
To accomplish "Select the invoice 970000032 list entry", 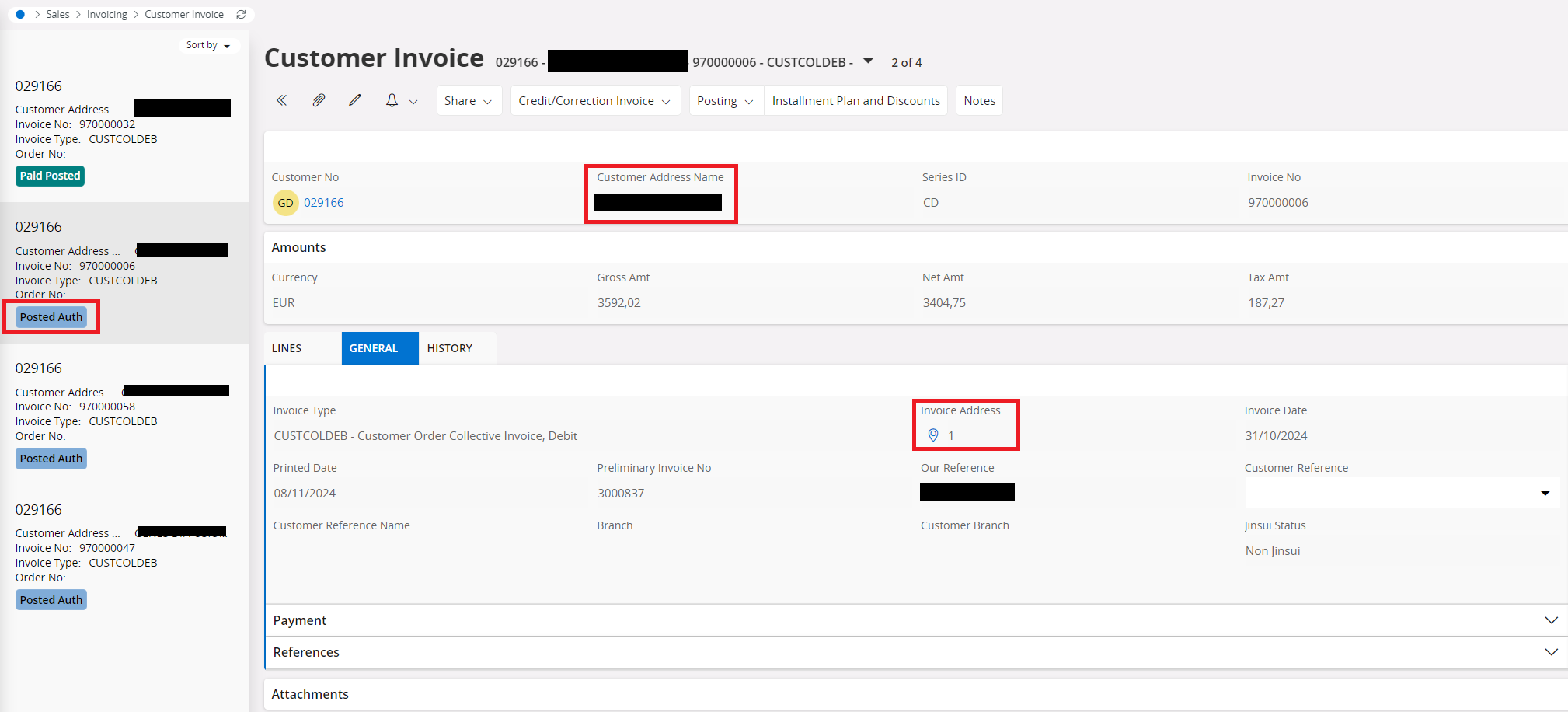I will click(124, 132).
